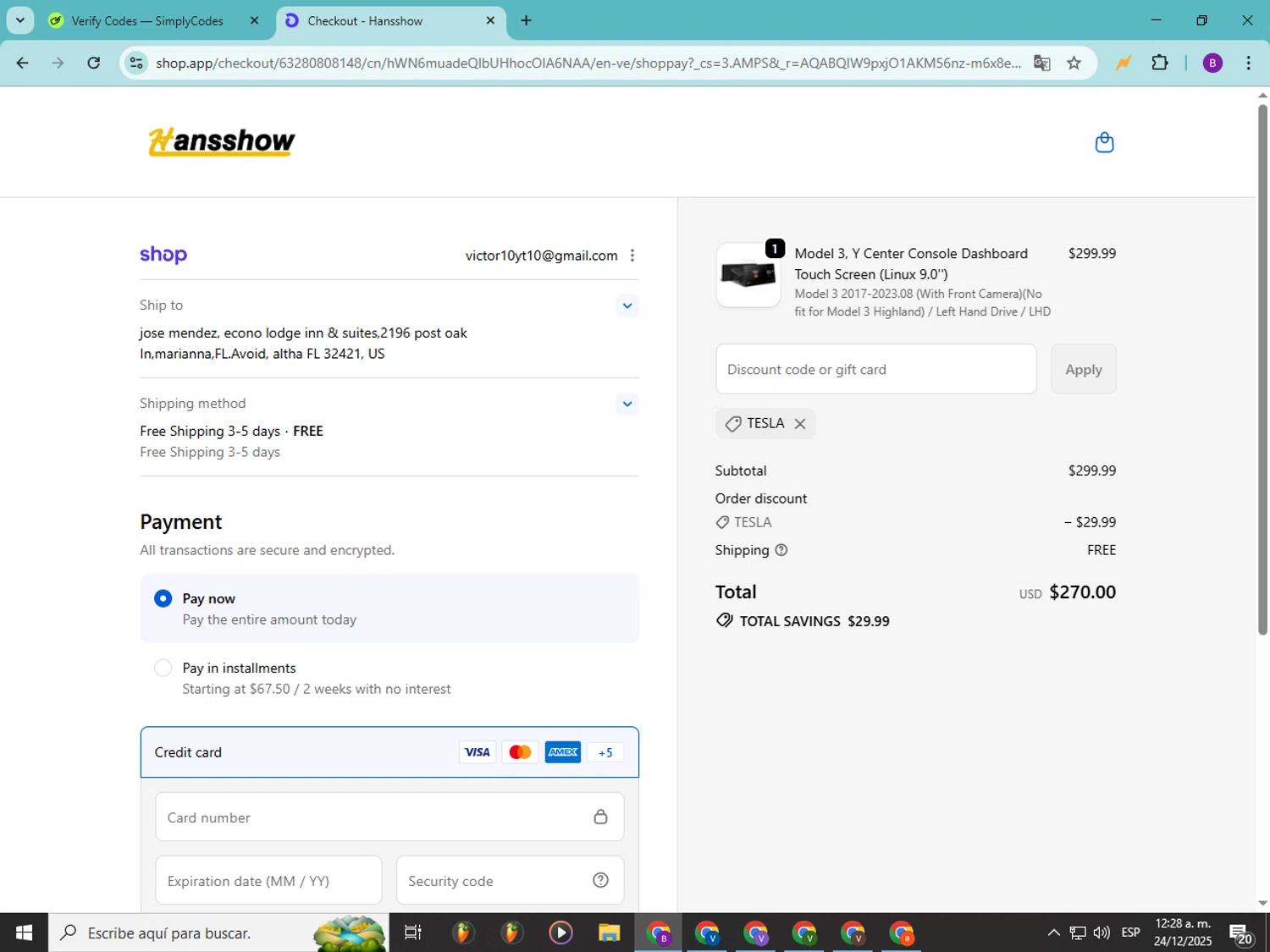This screenshot has height=952, width=1270.
Task: Click the Visa card logo
Action: pyautogui.click(x=478, y=752)
